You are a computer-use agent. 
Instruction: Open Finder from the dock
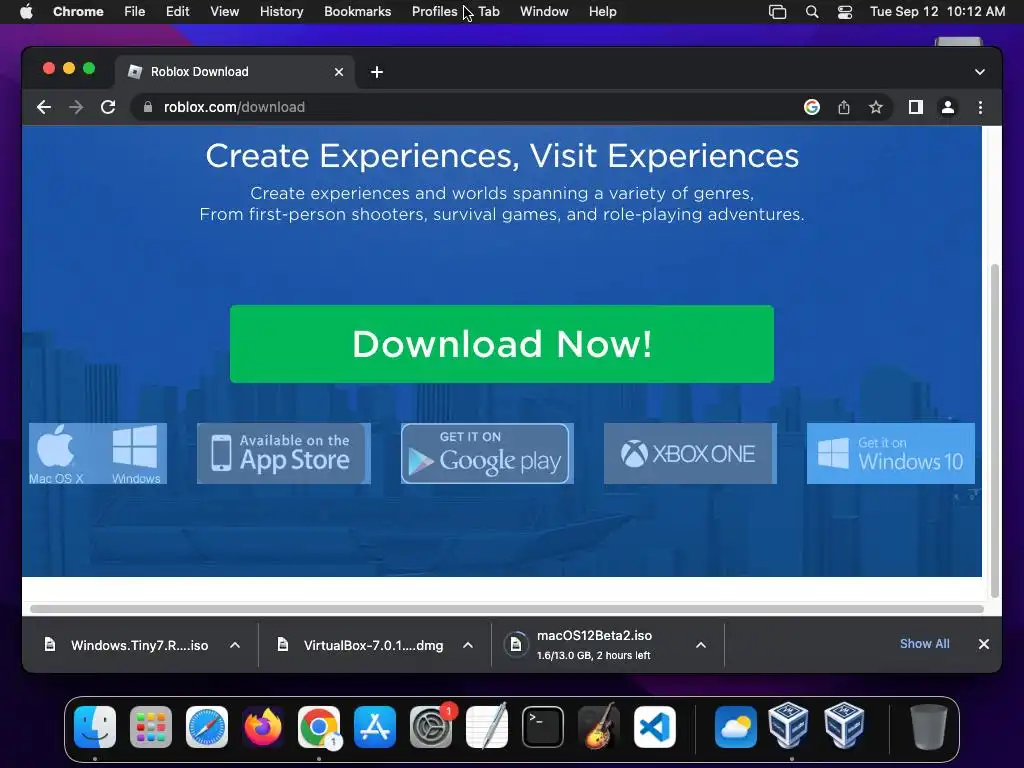[95, 727]
